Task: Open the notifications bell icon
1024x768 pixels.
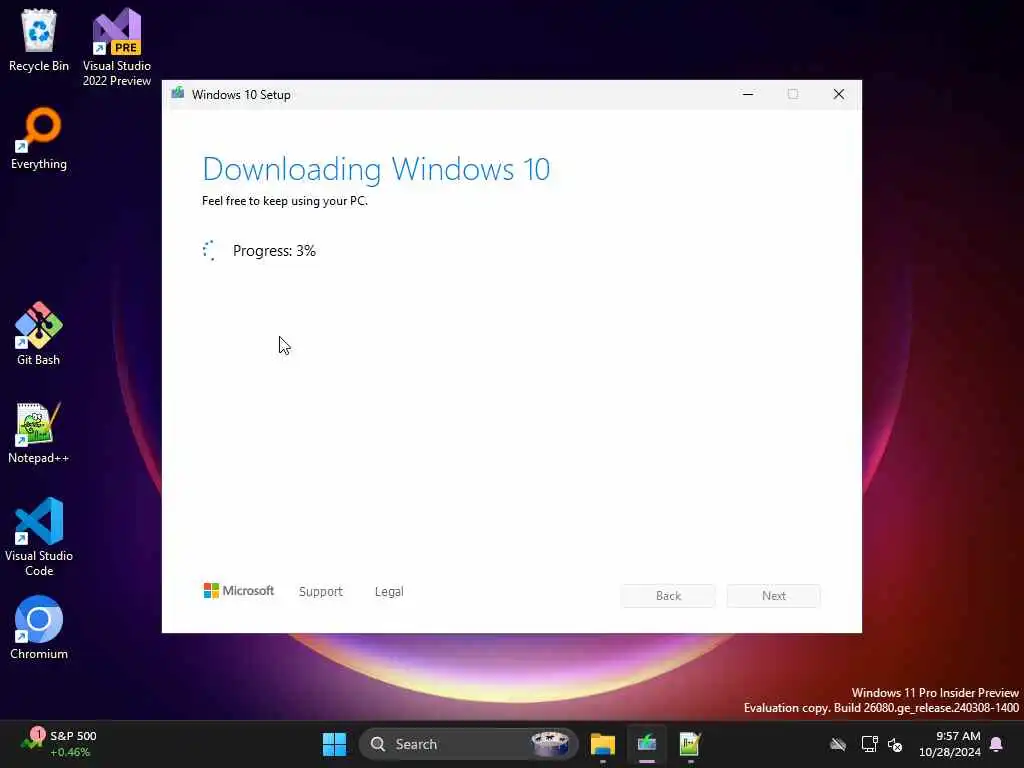Action: [x=997, y=744]
